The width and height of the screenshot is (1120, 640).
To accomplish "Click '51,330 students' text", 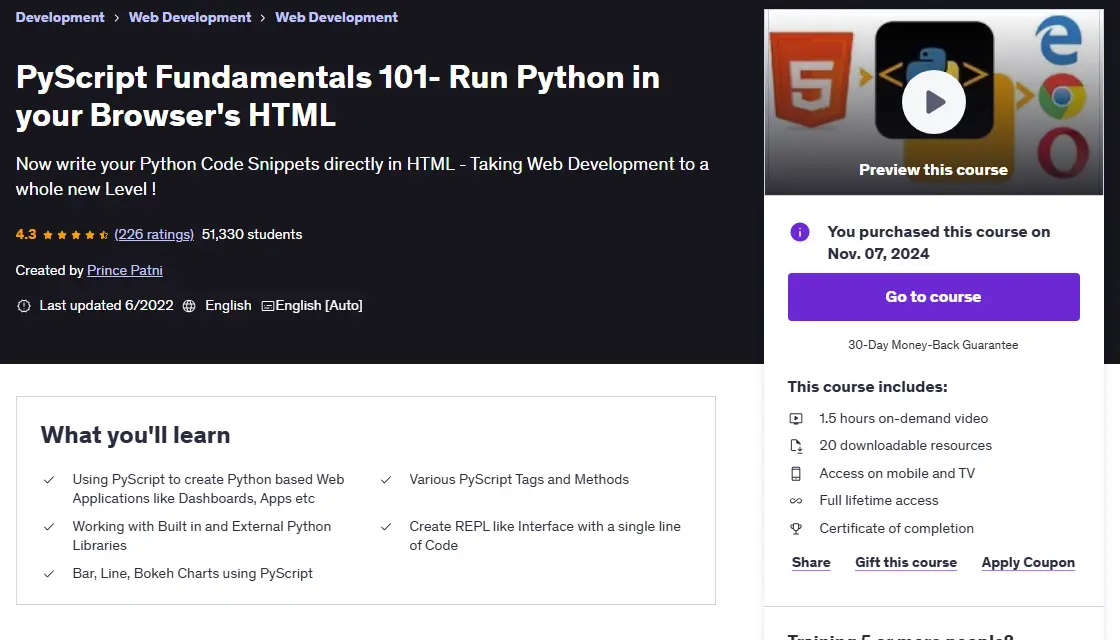I will pos(252,234).
